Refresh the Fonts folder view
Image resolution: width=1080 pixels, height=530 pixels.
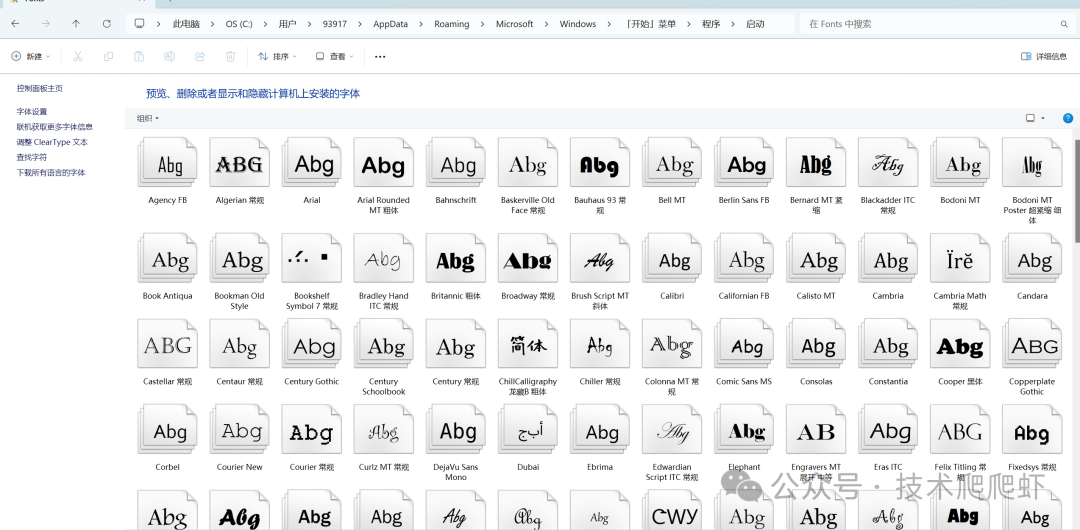pos(107,23)
